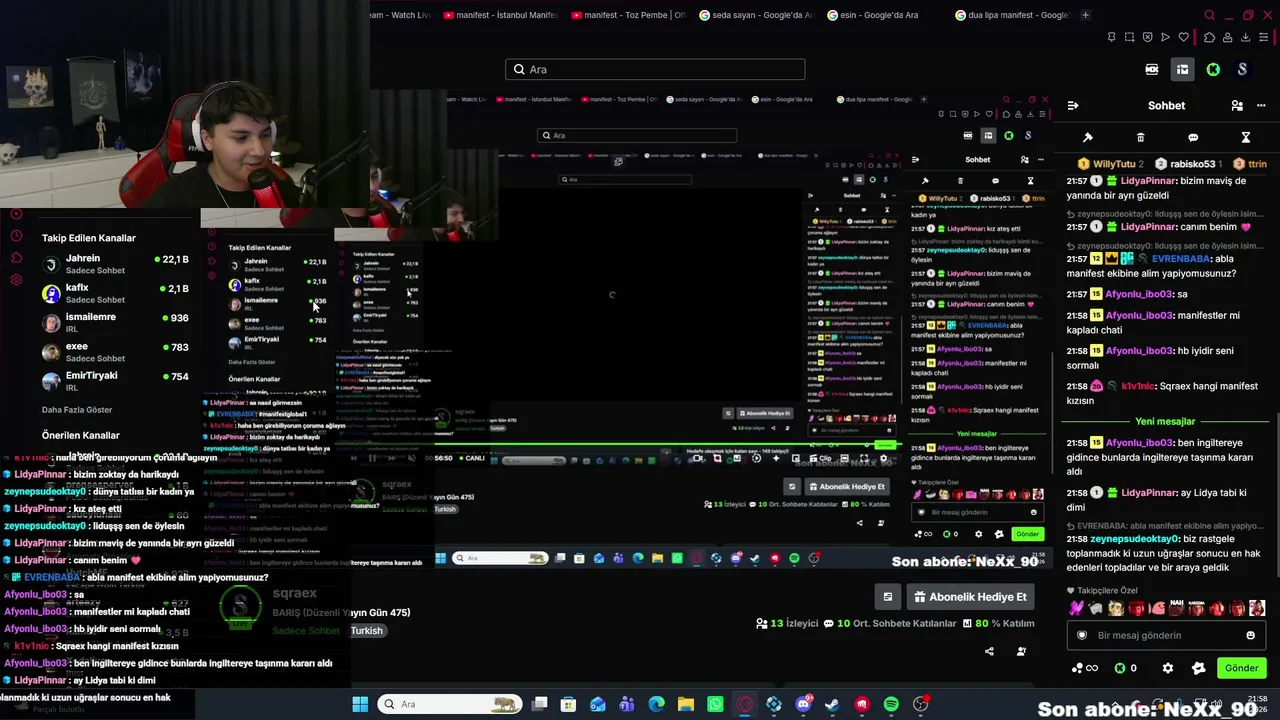
Task: Click the heart bookmark icon in toolbar
Action: click(x=1184, y=37)
